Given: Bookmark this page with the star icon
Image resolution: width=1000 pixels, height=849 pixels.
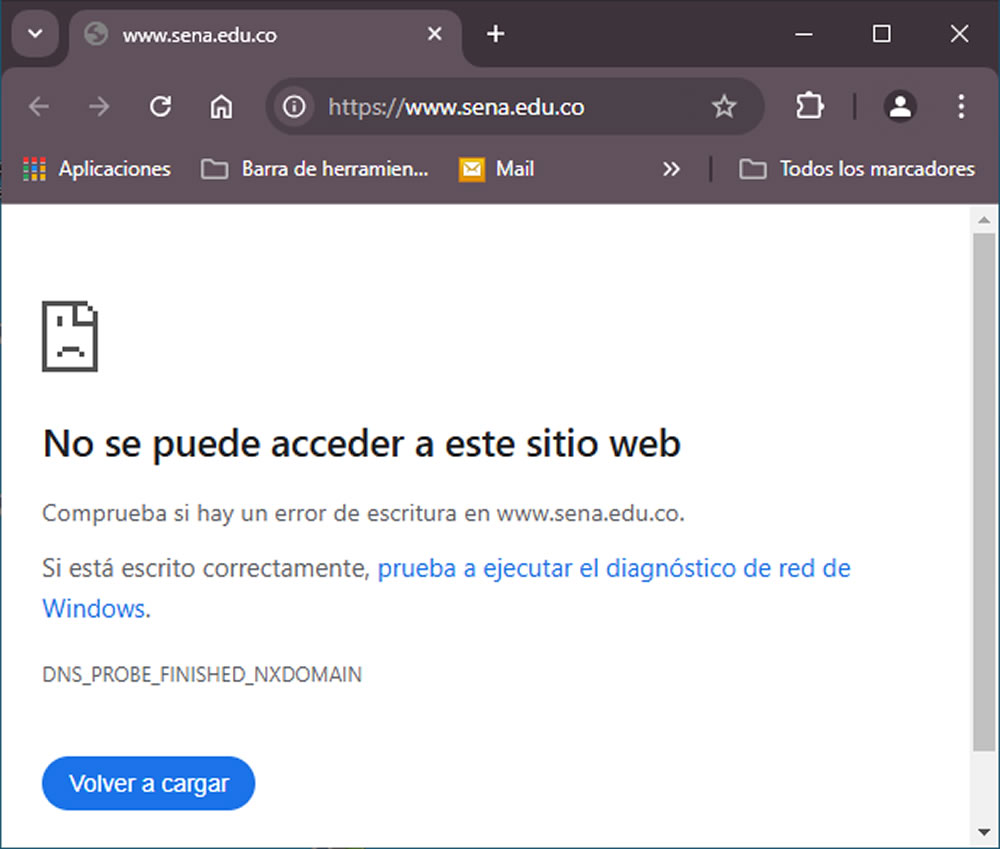Looking at the screenshot, I should (724, 107).
